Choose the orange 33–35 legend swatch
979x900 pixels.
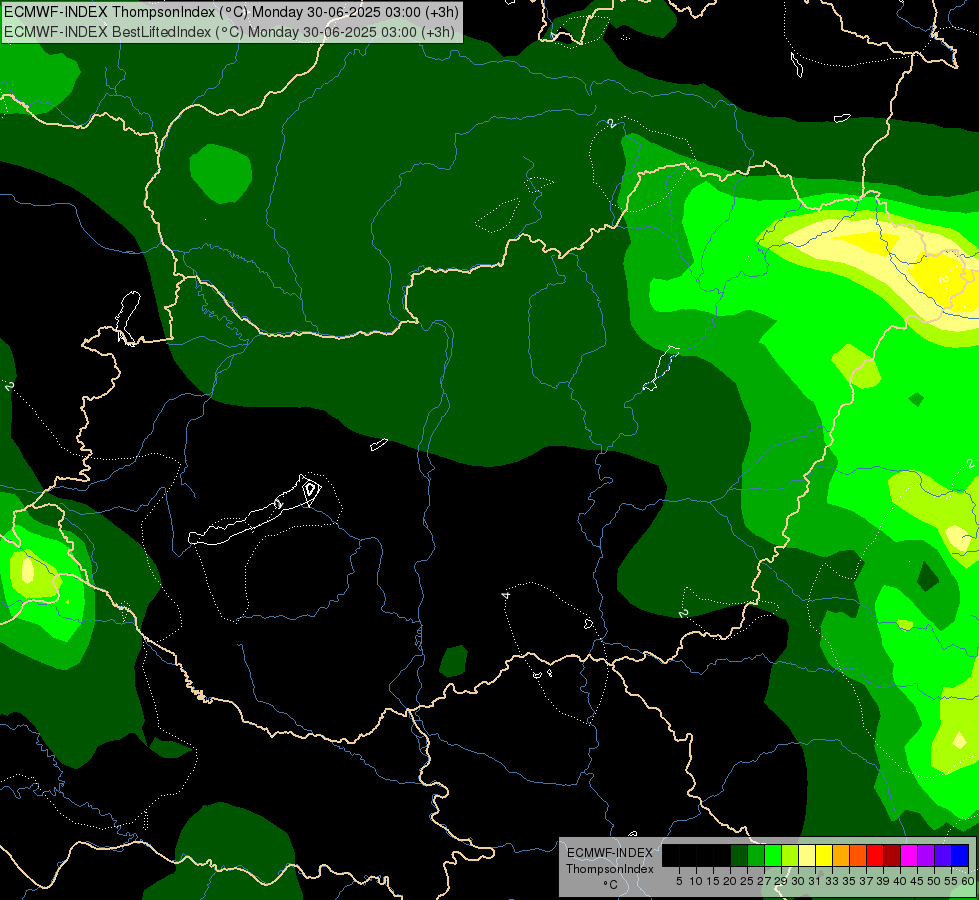[x=841, y=856]
